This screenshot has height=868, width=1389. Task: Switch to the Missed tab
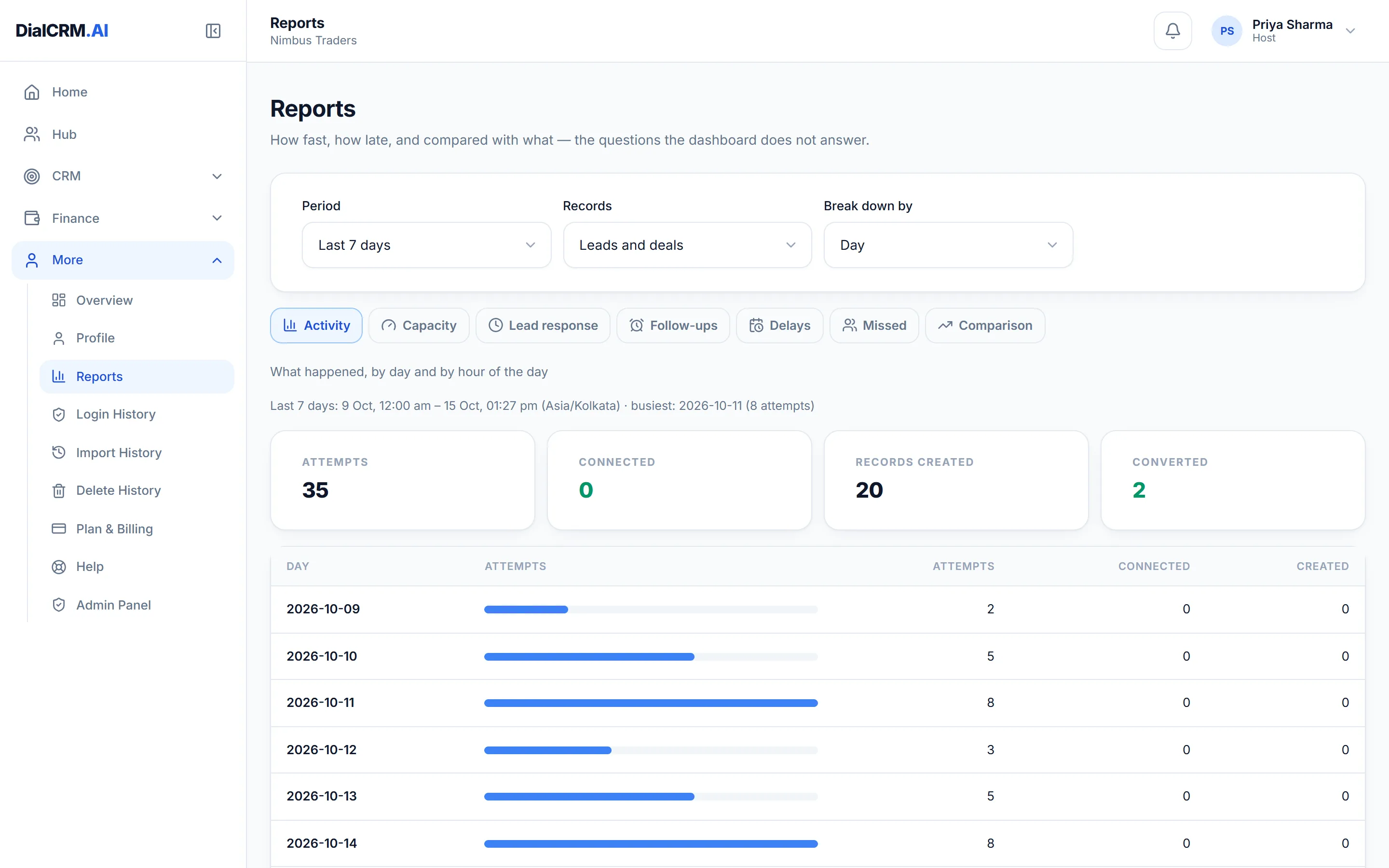coord(874,325)
